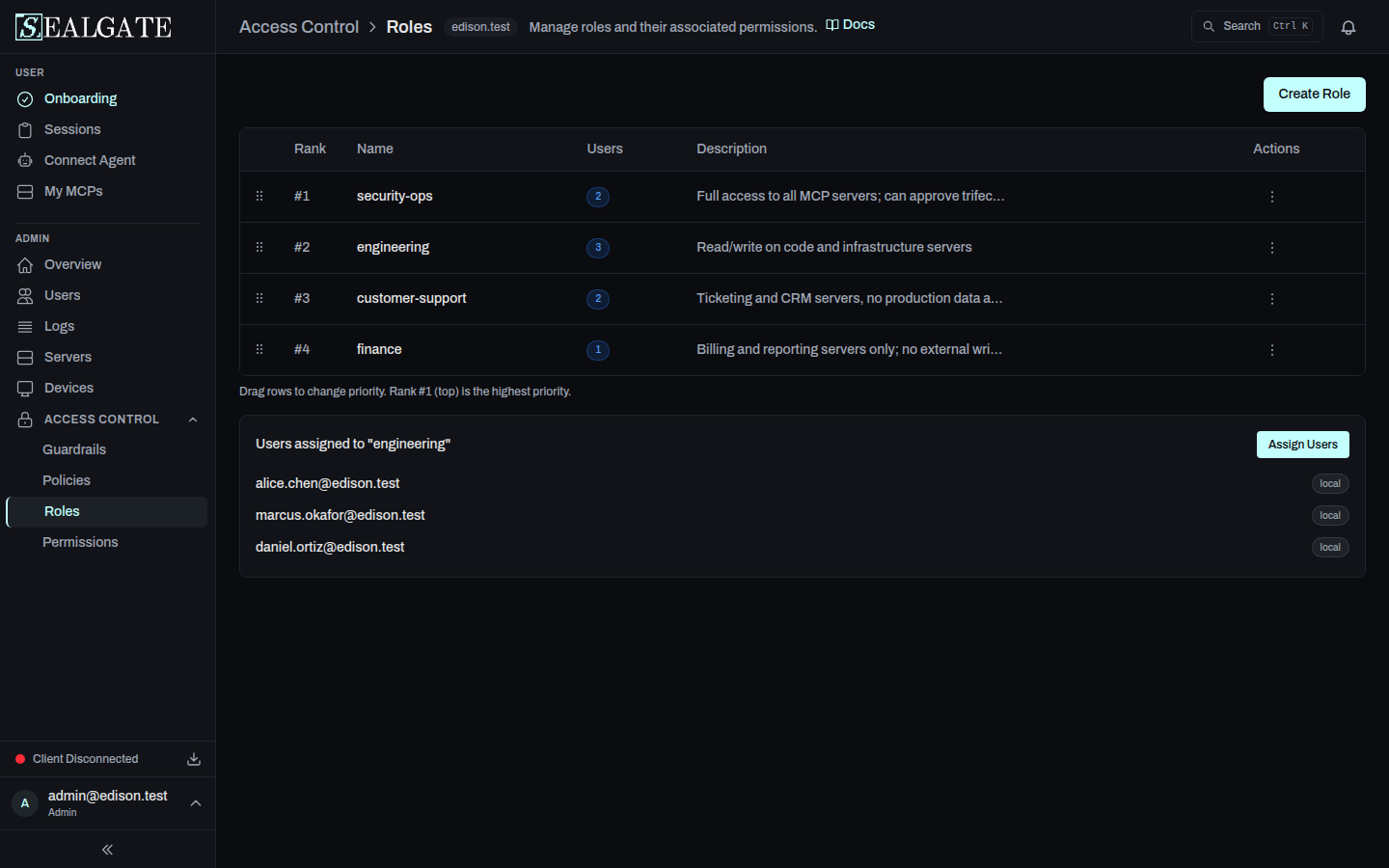Viewport: 1389px width, 868px height.
Task: Click admin@edison.test account name
Action: click(x=108, y=796)
